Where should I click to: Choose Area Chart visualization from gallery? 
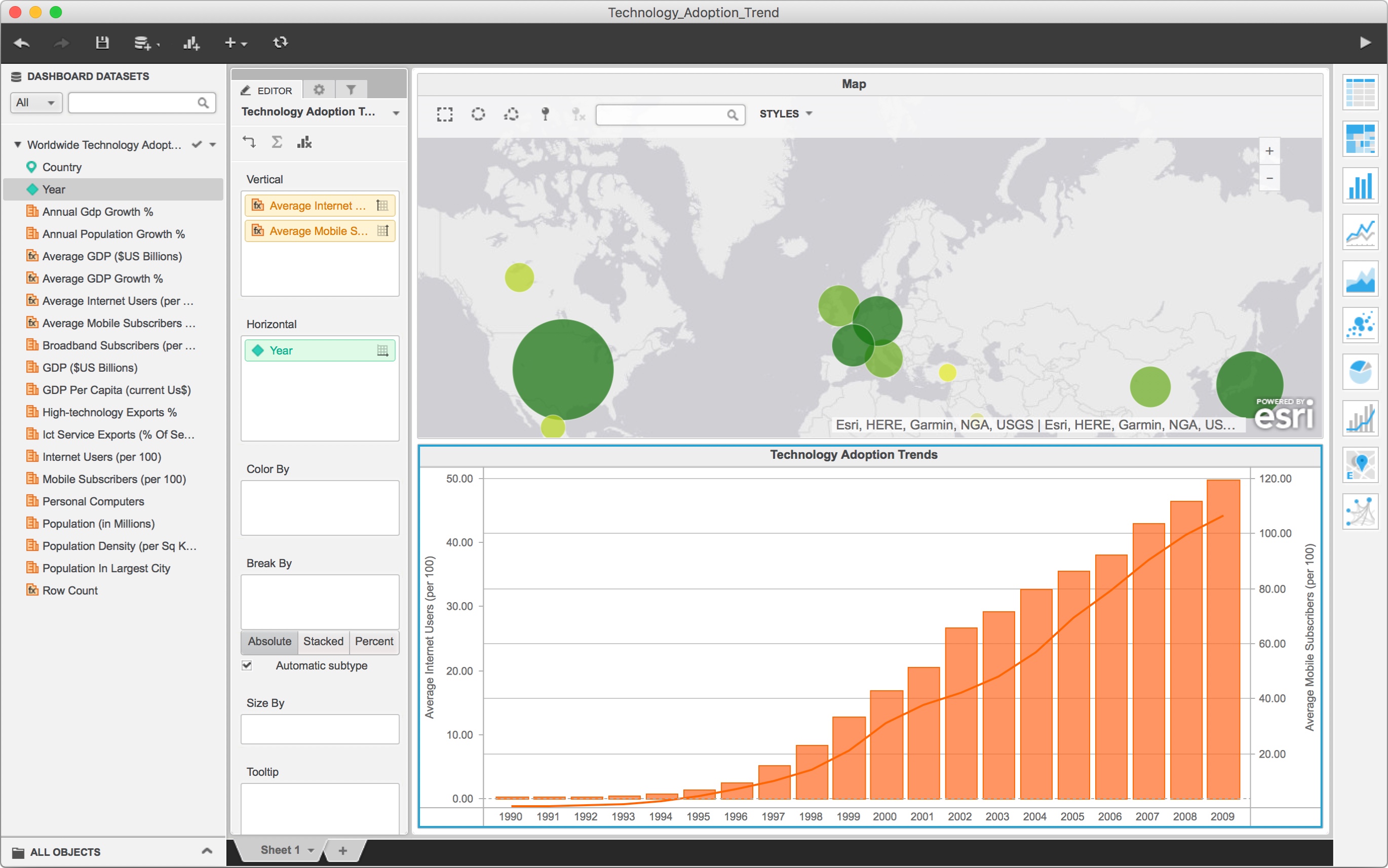click(x=1360, y=279)
